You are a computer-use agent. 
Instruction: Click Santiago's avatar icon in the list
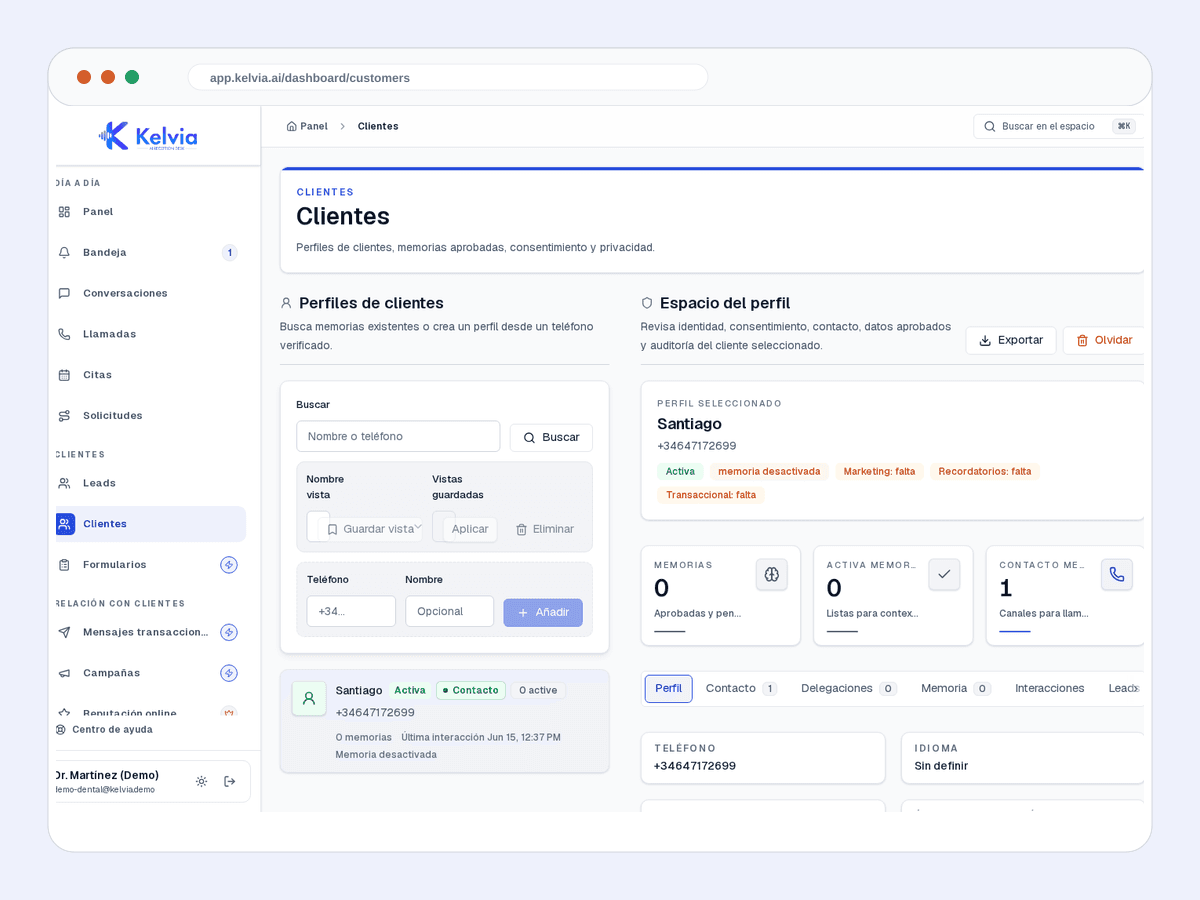click(x=309, y=698)
